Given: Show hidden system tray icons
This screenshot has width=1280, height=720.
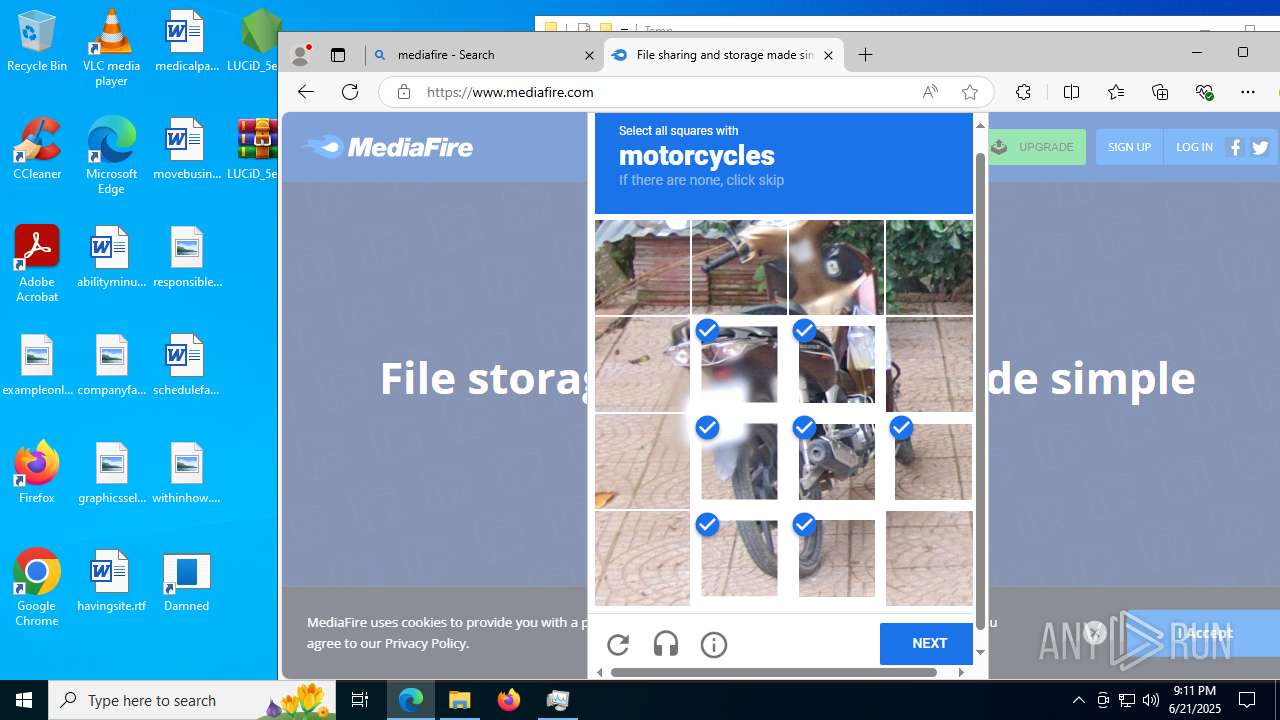Looking at the screenshot, I should point(1078,700).
